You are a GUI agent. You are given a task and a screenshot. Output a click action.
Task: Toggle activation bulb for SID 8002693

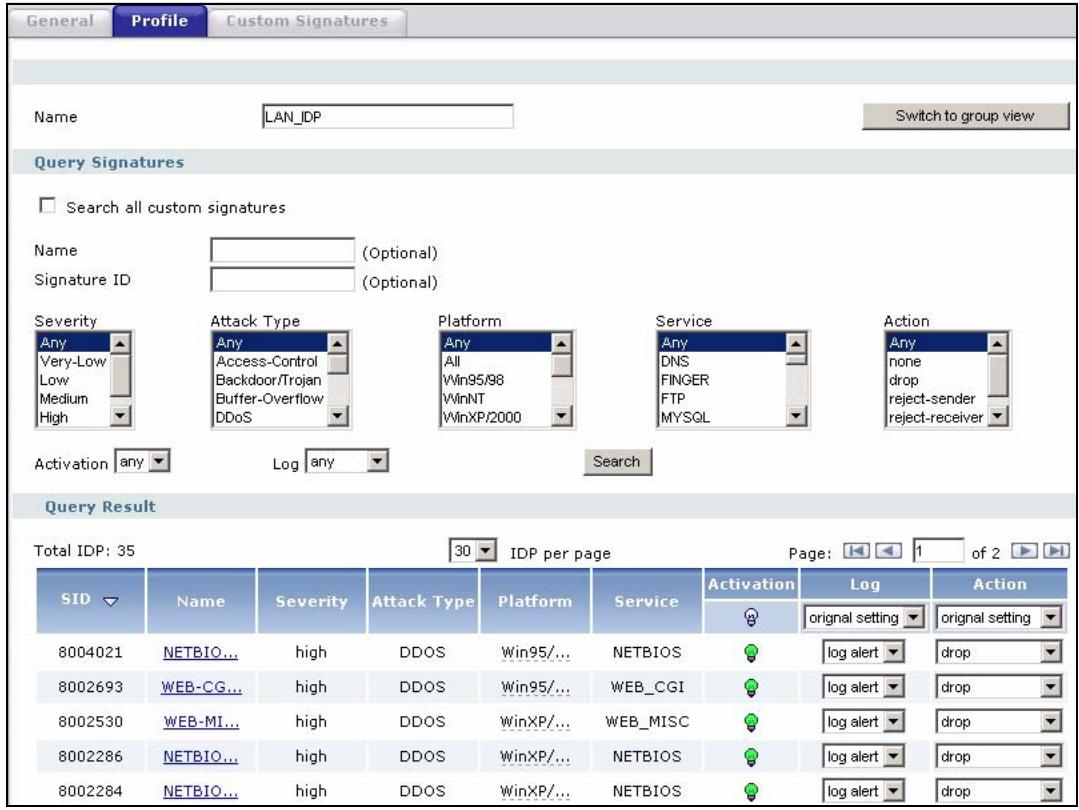tap(751, 687)
